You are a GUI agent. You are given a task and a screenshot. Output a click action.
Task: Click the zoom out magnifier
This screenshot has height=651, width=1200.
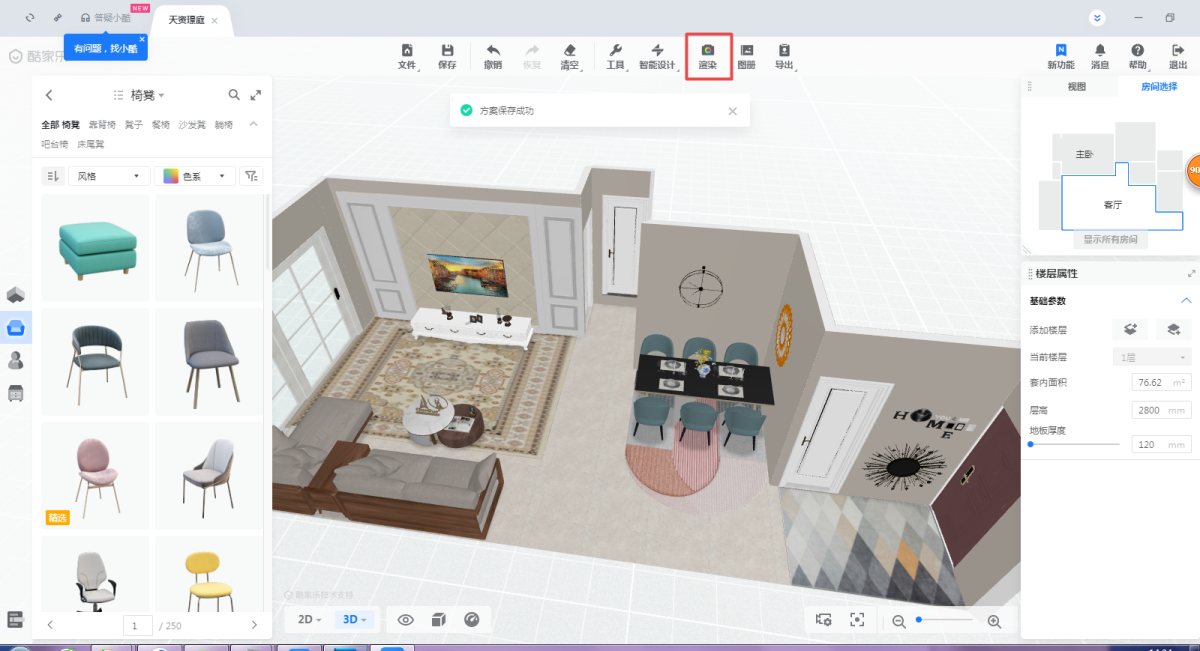[x=898, y=621]
